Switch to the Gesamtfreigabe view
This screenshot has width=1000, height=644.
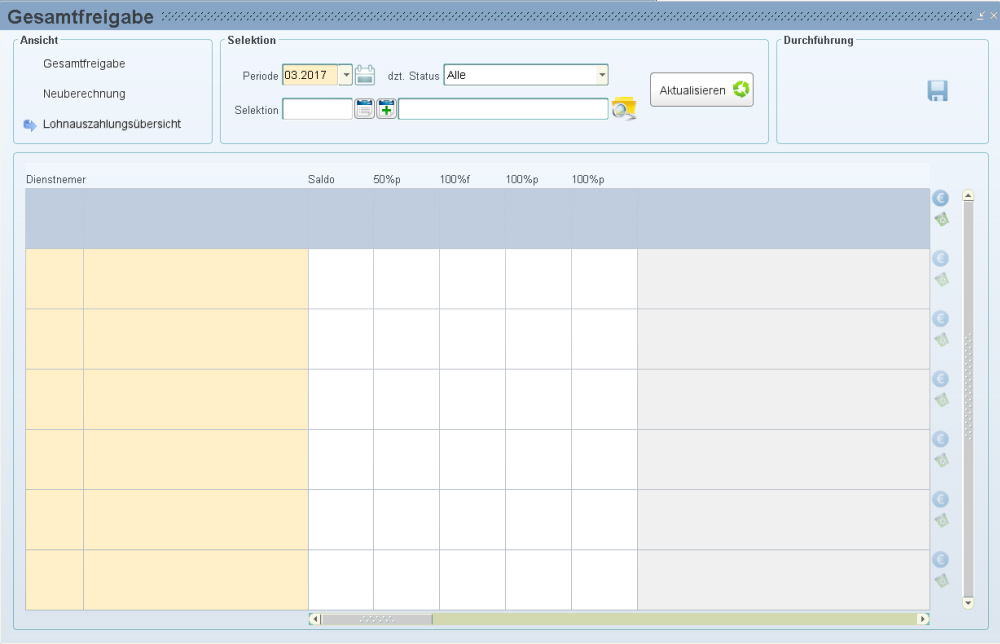point(84,64)
